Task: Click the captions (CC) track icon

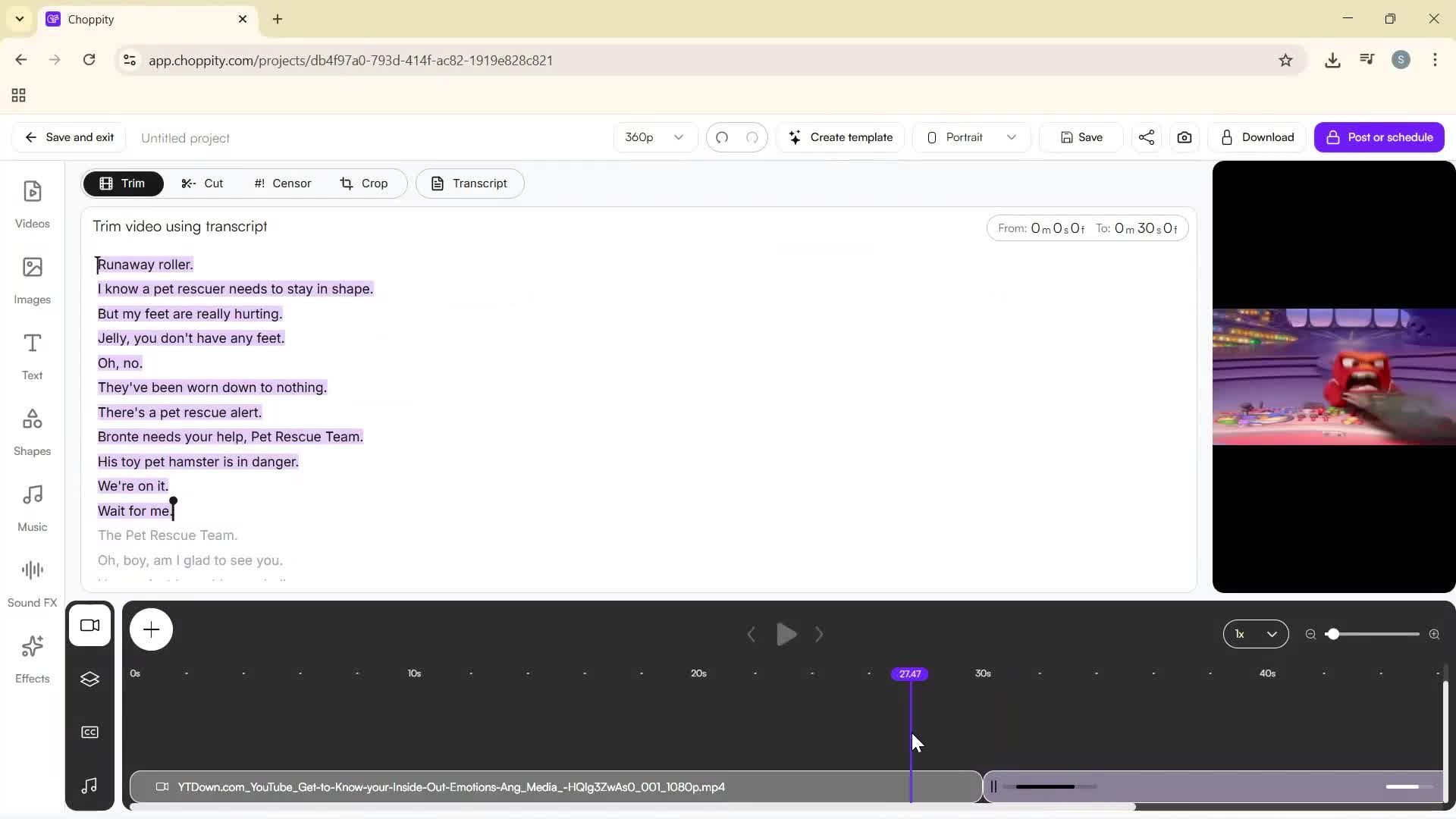Action: [90, 732]
